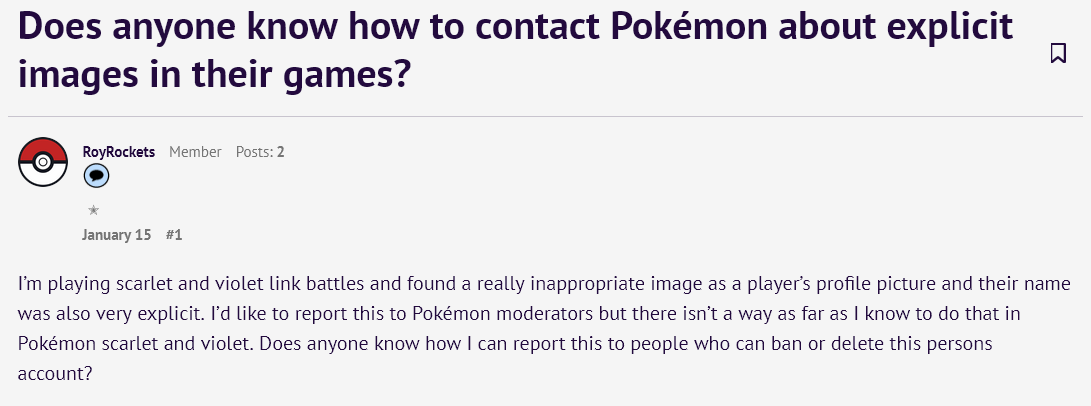Screen dimensions: 1091x406
Task: Click post line starting "I'm playing scarlet"
Action: (x=544, y=284)
